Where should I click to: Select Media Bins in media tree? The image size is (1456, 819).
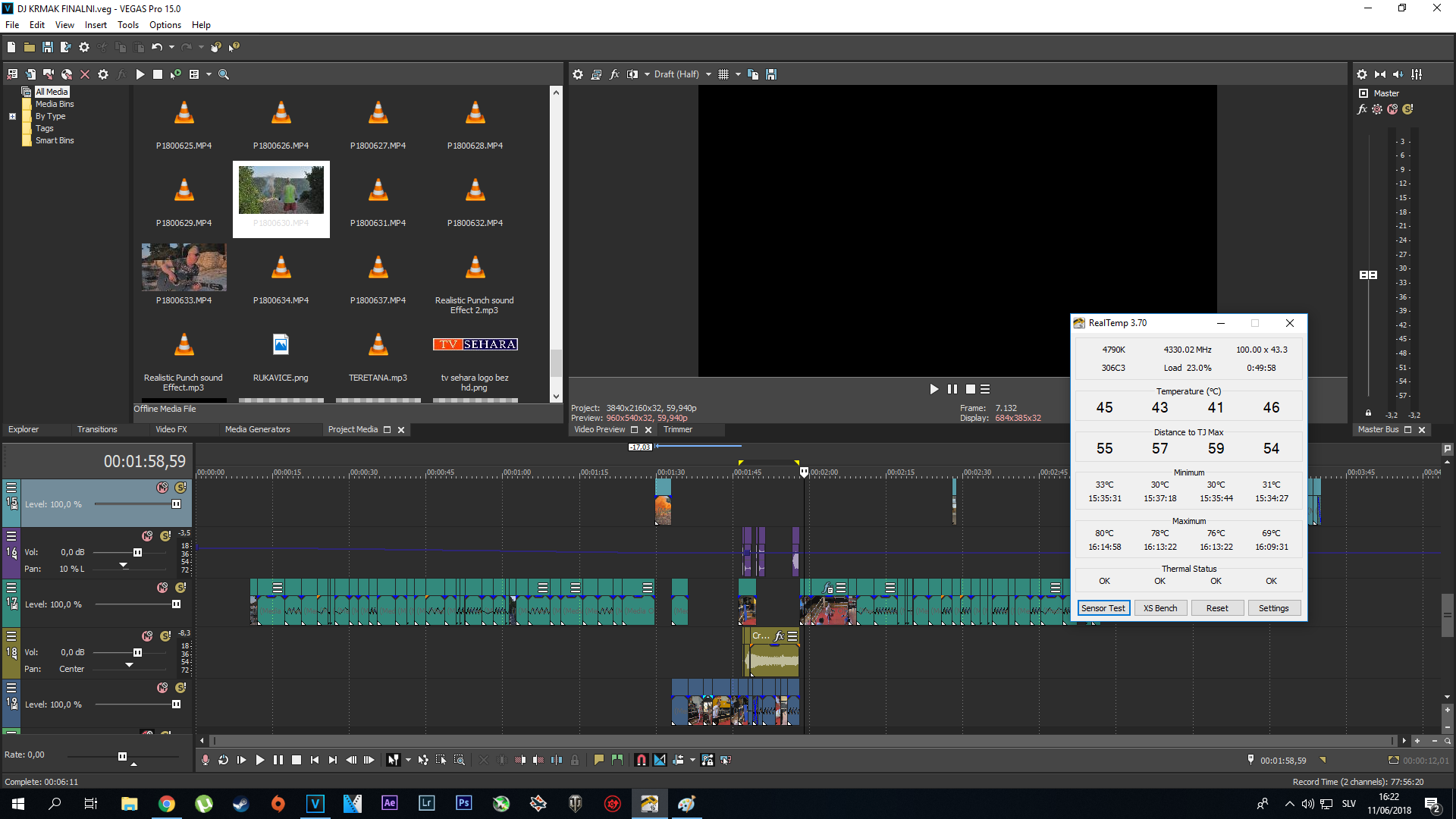55,104
